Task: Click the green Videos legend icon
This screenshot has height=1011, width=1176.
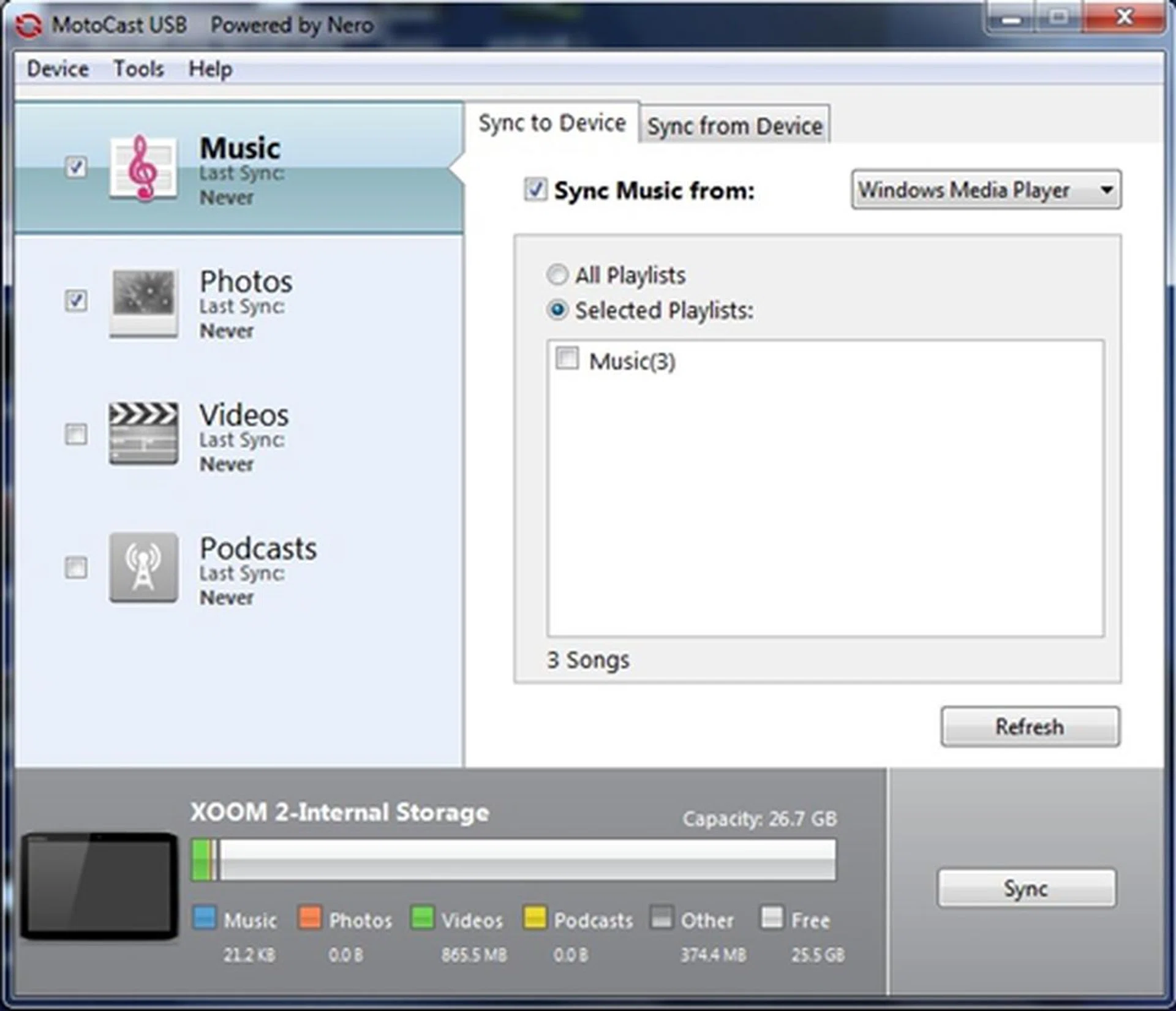Action: (x=423, y=919)
